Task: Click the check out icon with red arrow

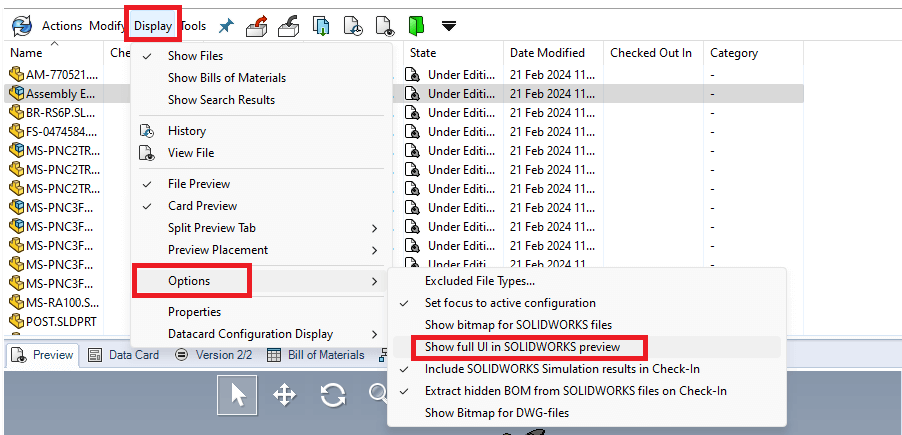Action: 257,26
